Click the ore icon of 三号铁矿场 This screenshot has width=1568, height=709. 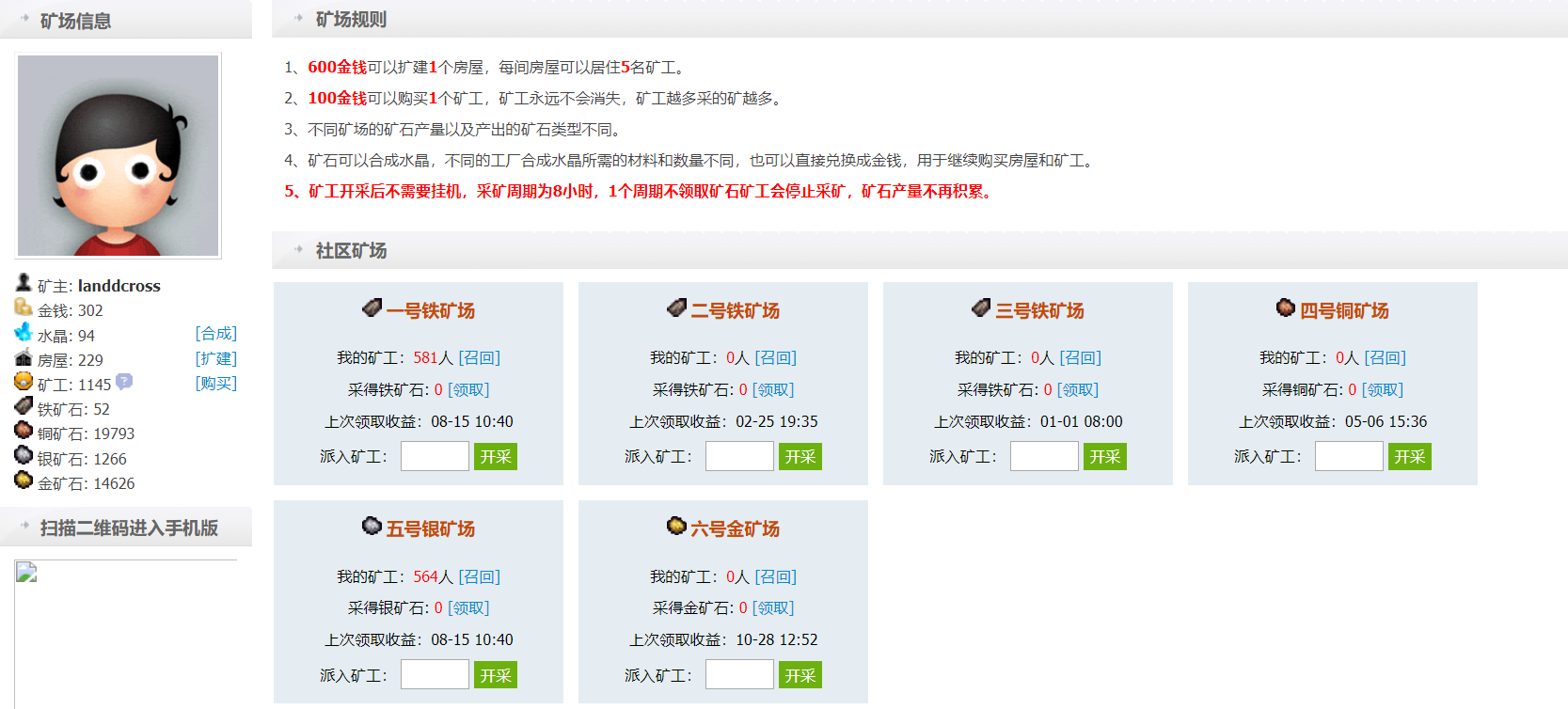tap(982, 307)
